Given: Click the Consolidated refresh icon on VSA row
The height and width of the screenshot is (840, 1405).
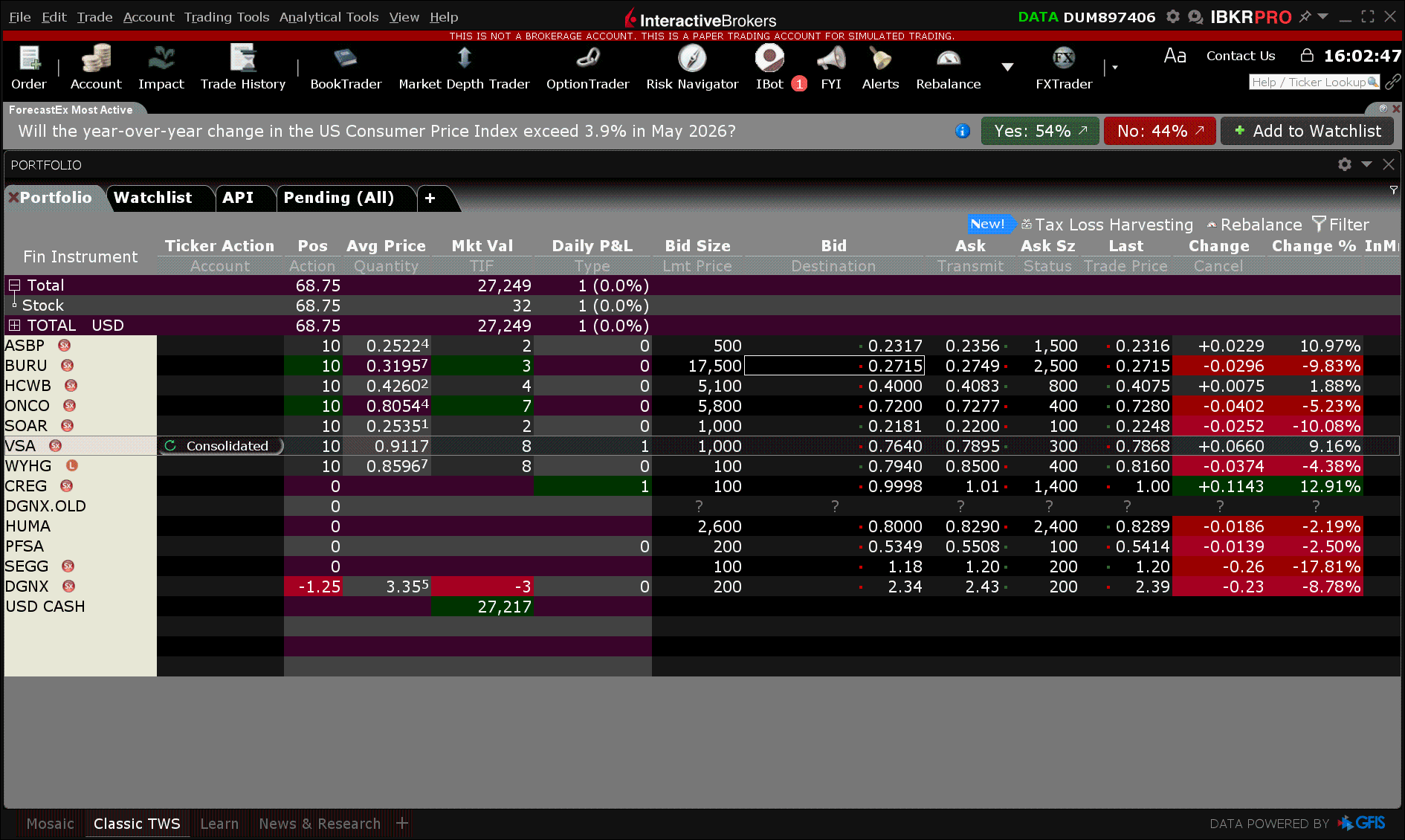Looking at the screenshot, I should click(170, 446).
